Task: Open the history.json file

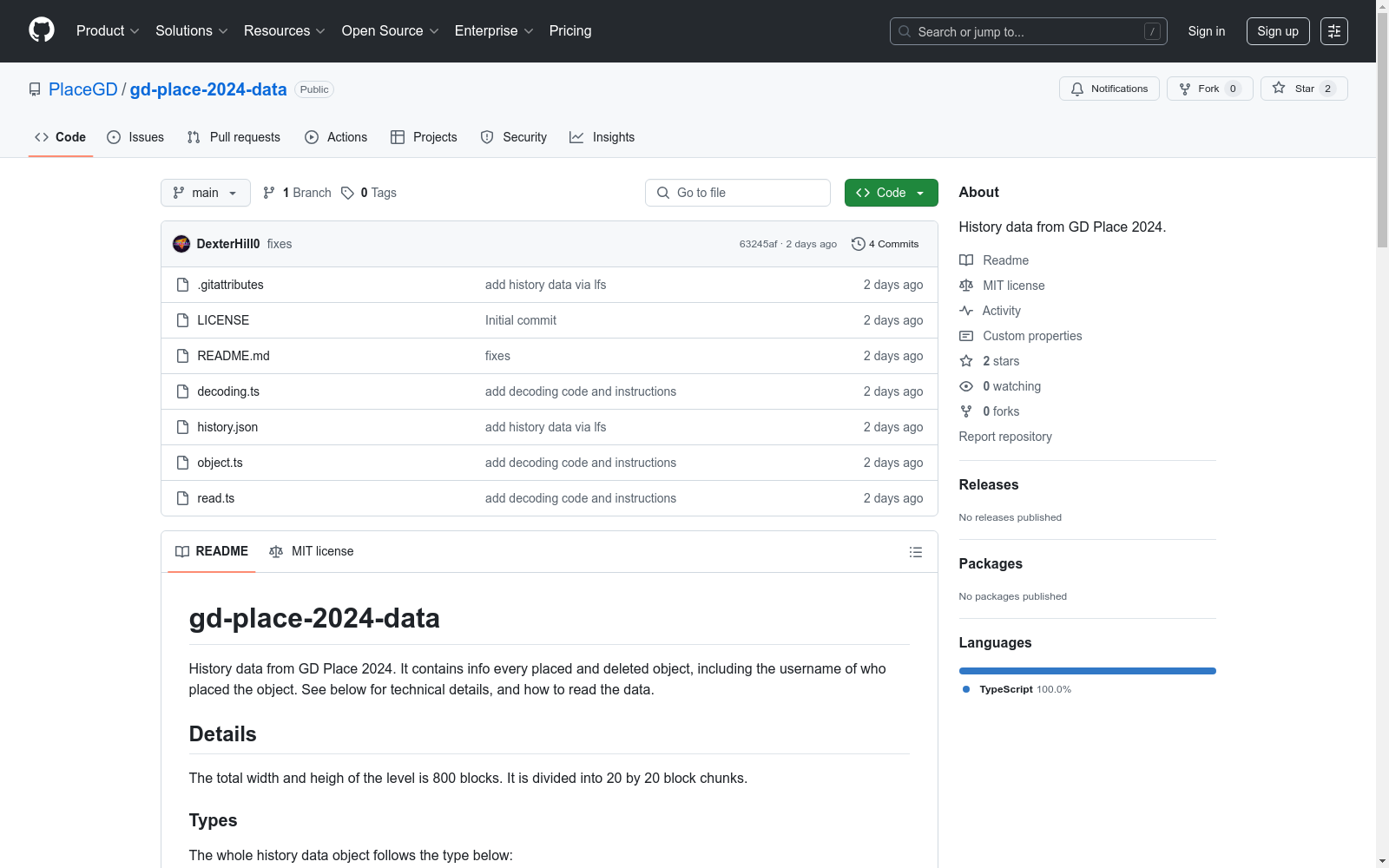Action: click(227, 427)
